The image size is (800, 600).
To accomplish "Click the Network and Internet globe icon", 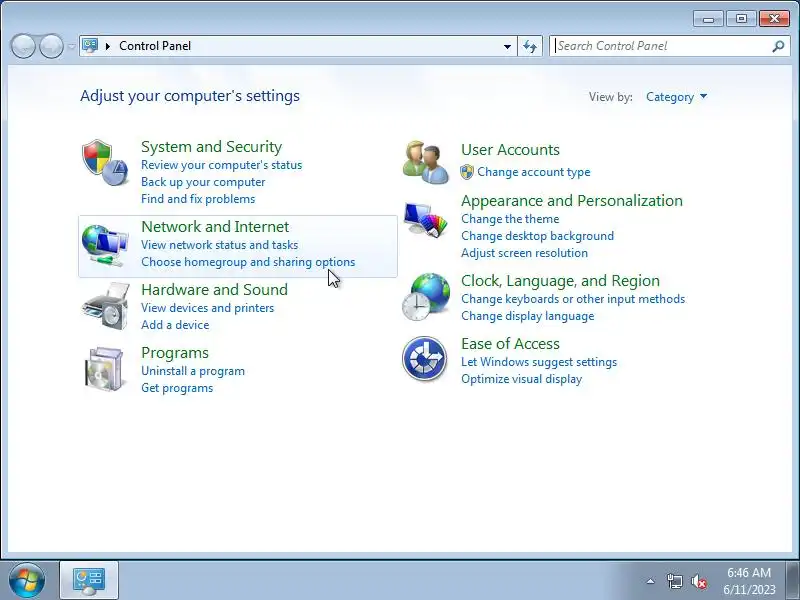I will coord(105,246).
